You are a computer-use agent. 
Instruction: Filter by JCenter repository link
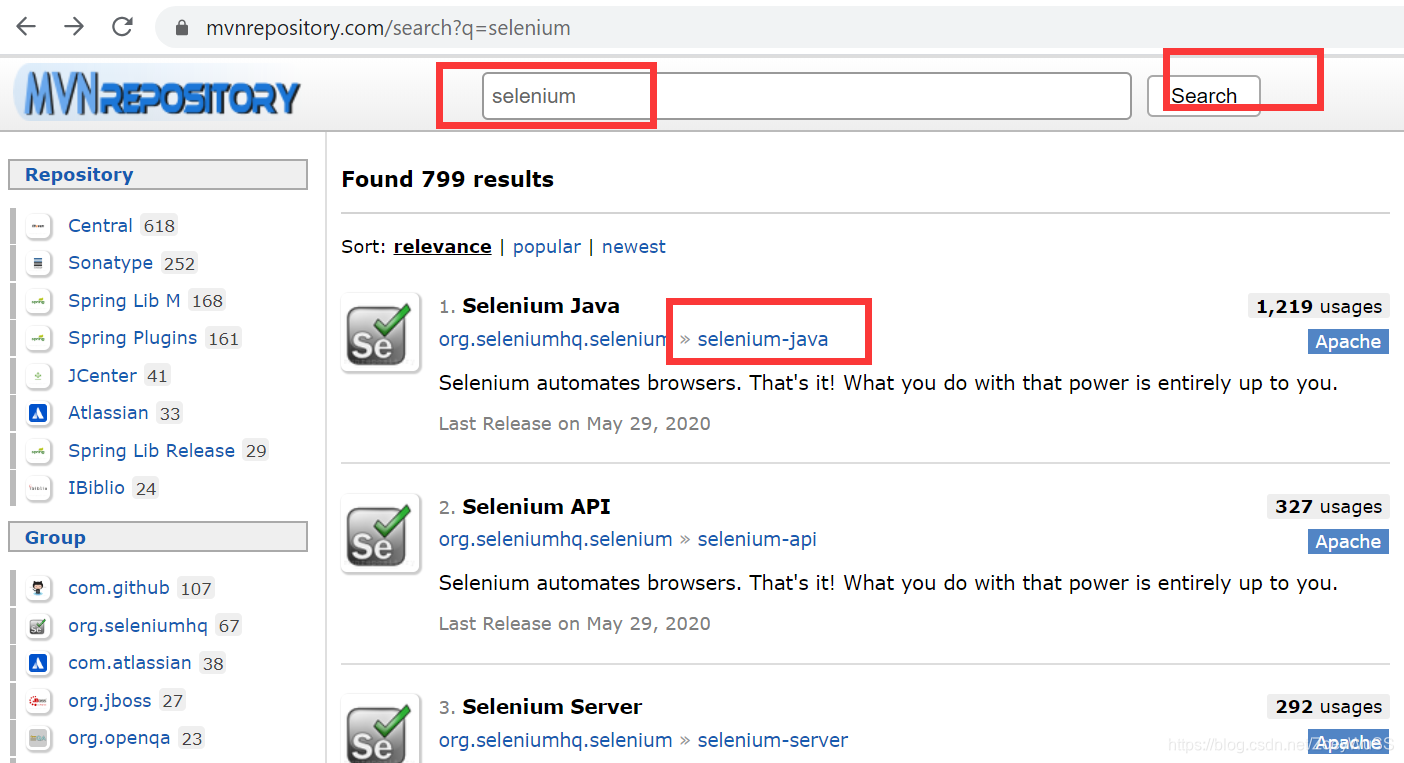pyautogui.click(x=102, y=376)
